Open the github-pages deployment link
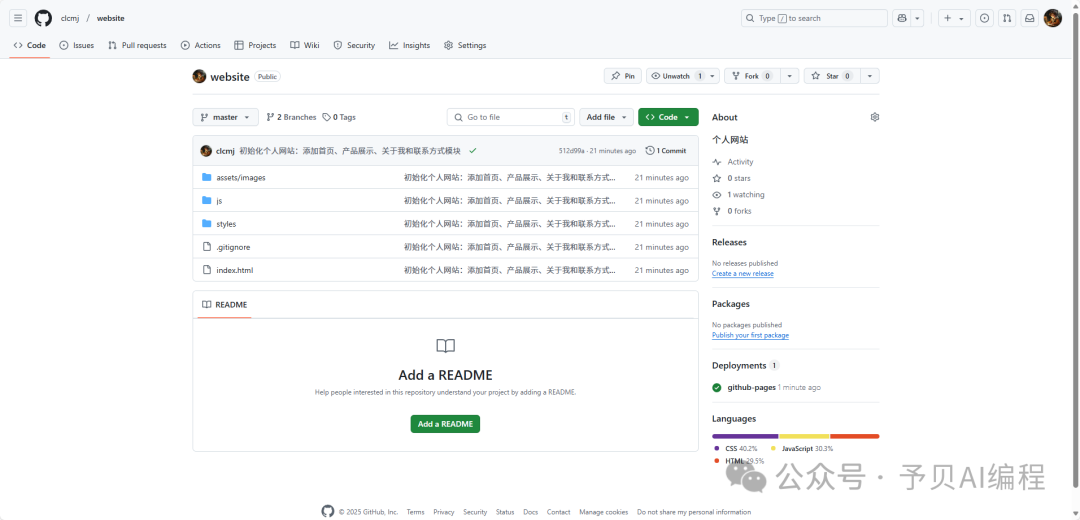This screenshot has height=520, width=1080. tap(751, 387)
